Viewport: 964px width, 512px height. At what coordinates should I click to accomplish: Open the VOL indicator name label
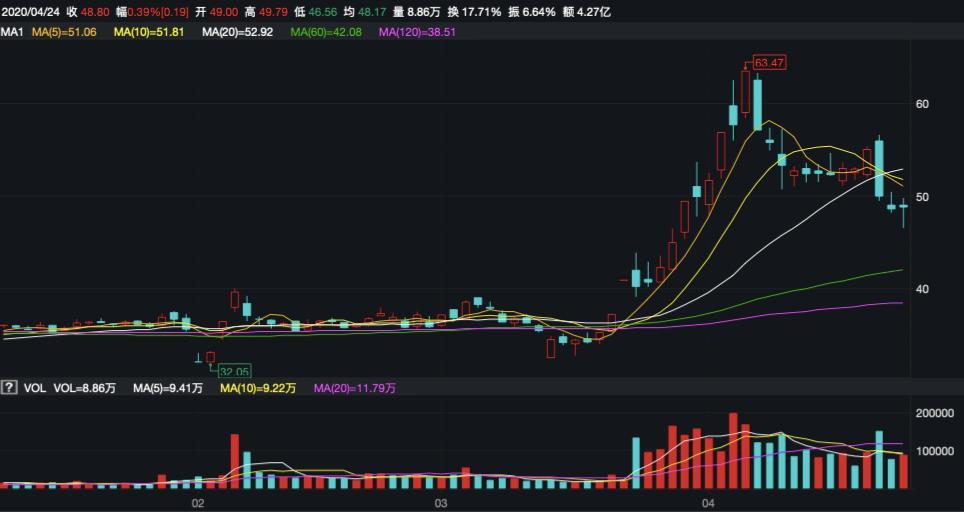point(35,387)
